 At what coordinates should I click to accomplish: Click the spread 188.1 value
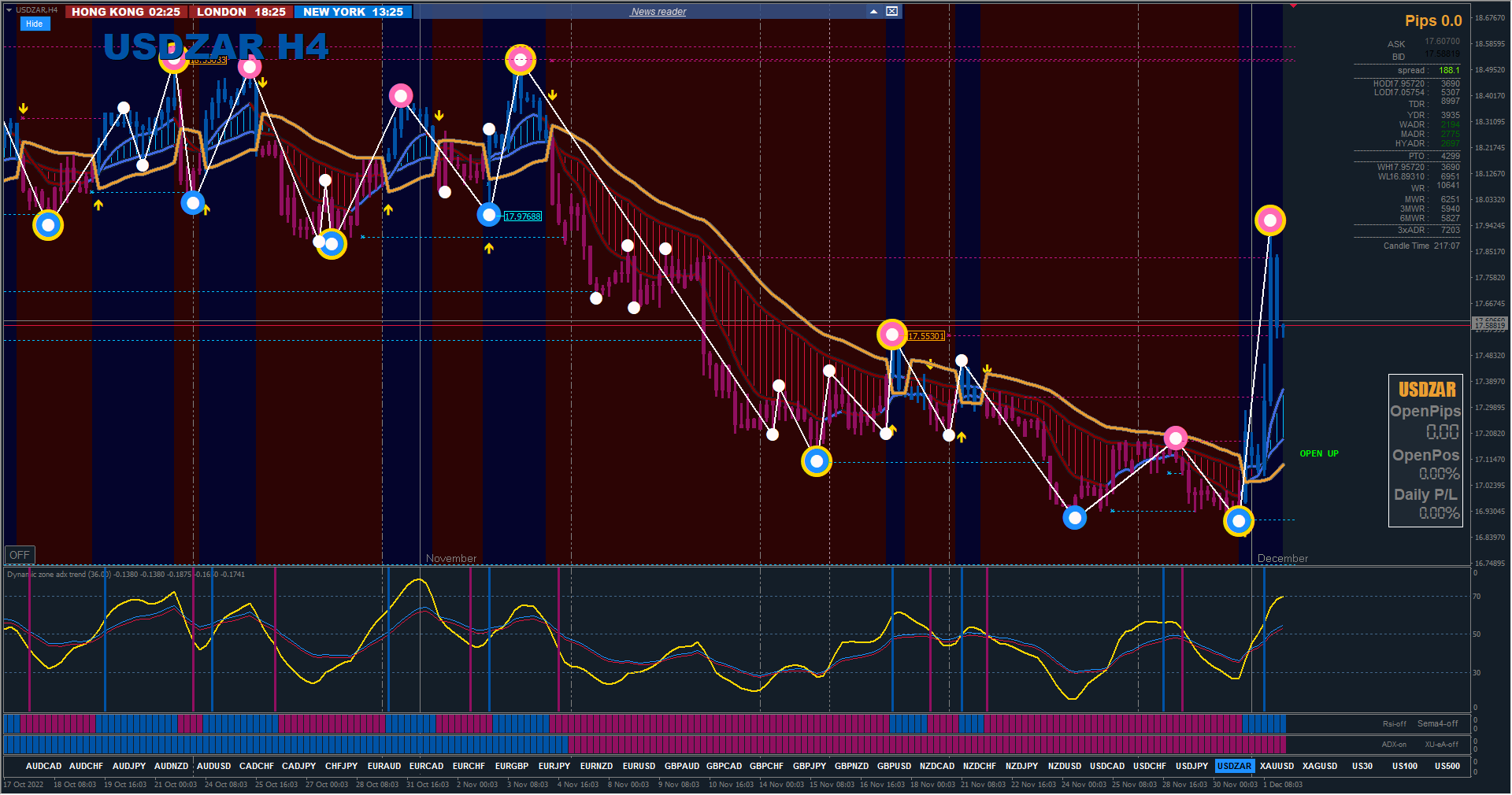1449,70
